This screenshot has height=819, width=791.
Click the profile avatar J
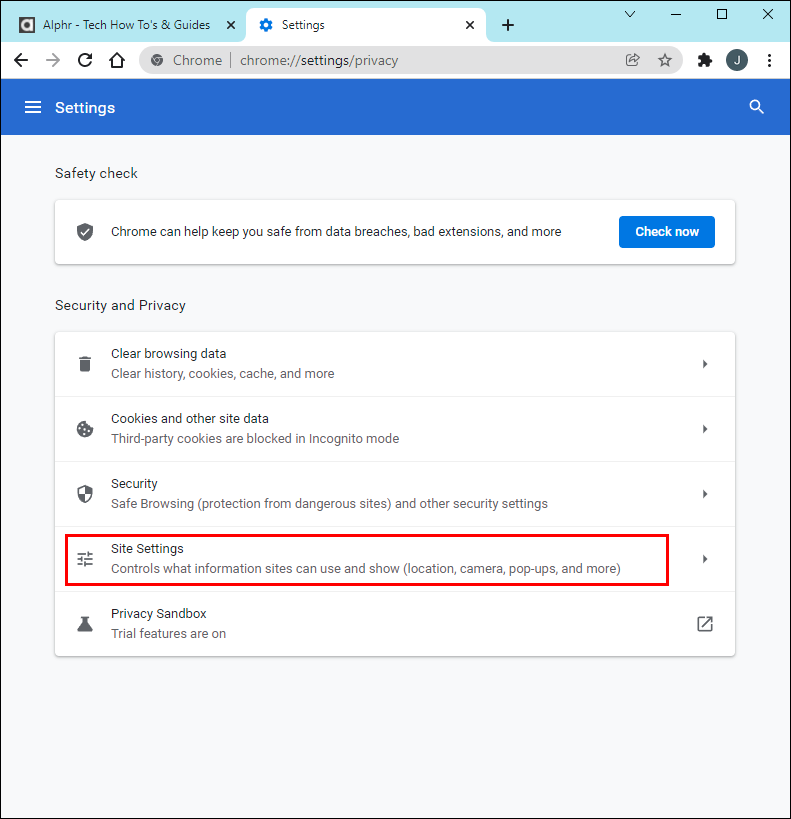[x=737, y=60]
